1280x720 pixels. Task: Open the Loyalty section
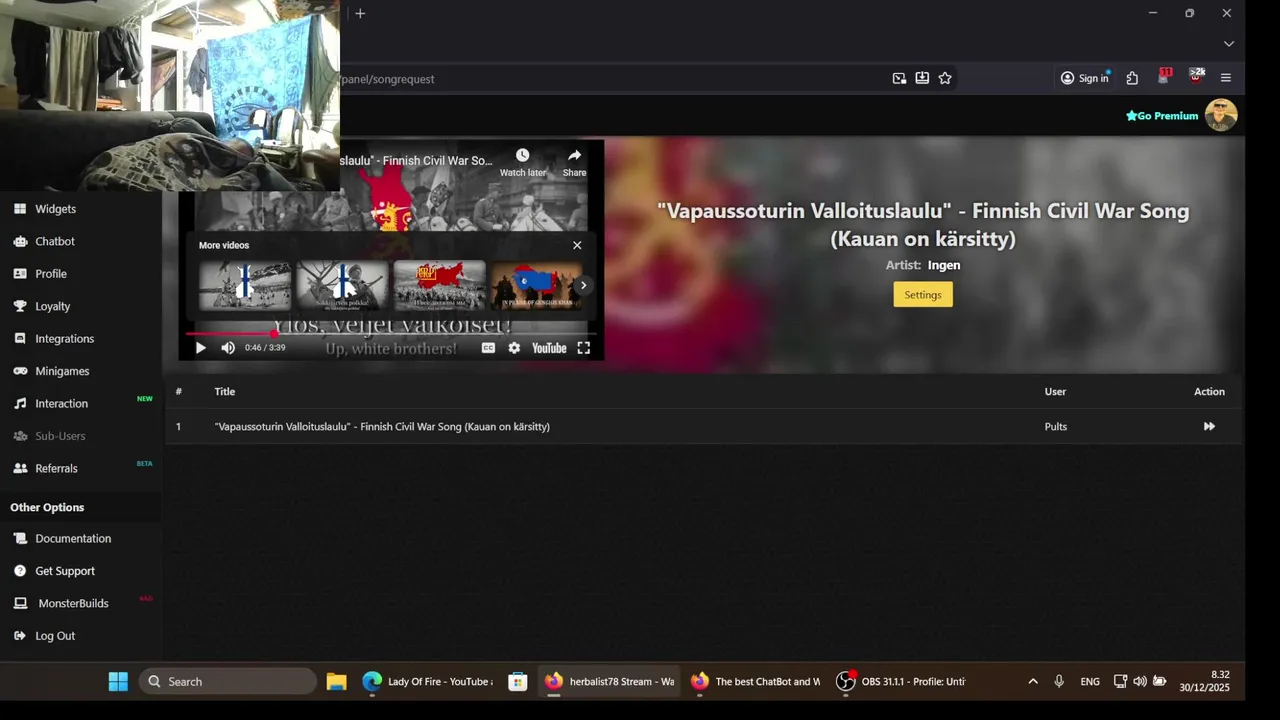coord(52,306)
